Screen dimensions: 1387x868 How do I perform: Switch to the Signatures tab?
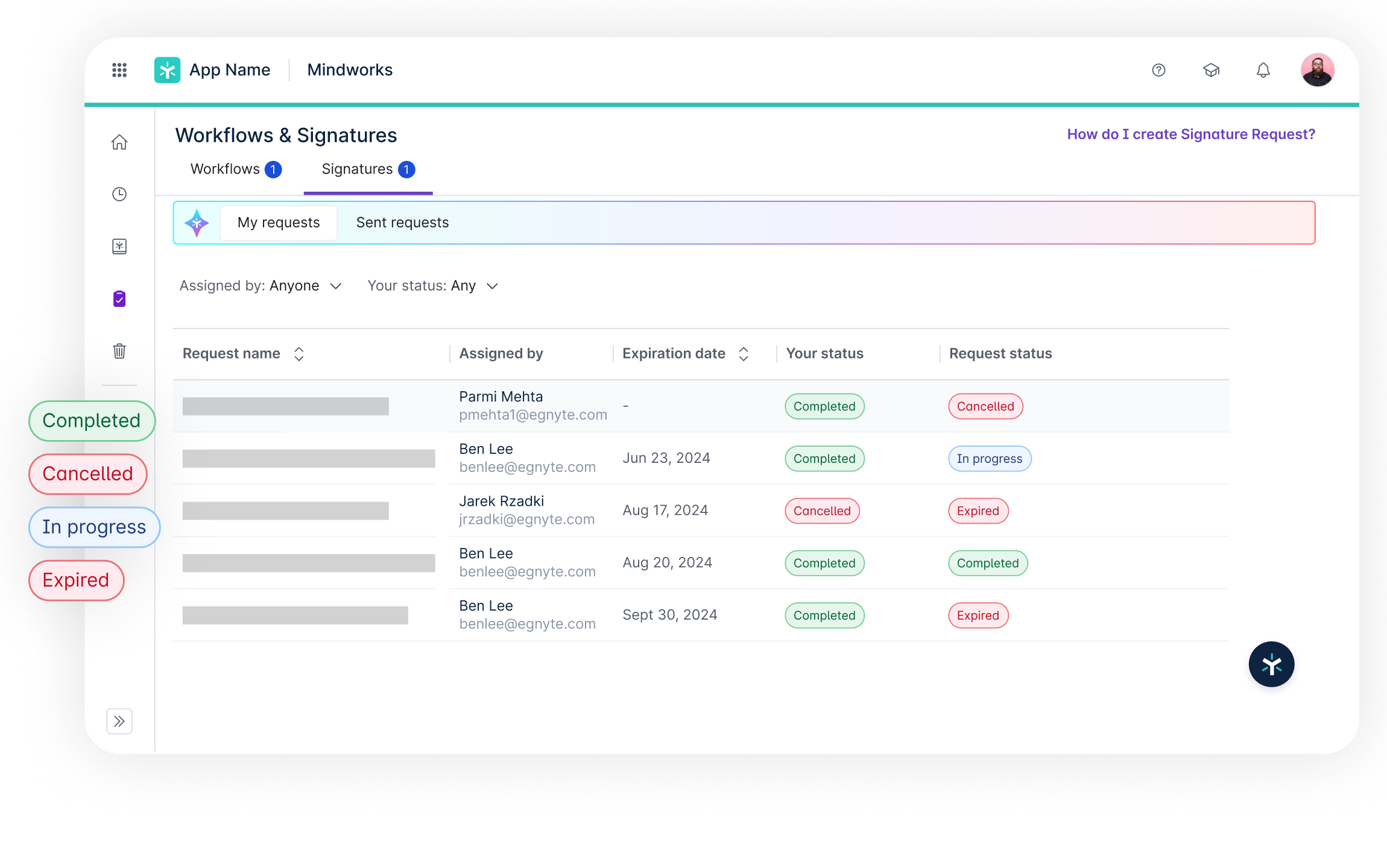(x=368, y=169)
